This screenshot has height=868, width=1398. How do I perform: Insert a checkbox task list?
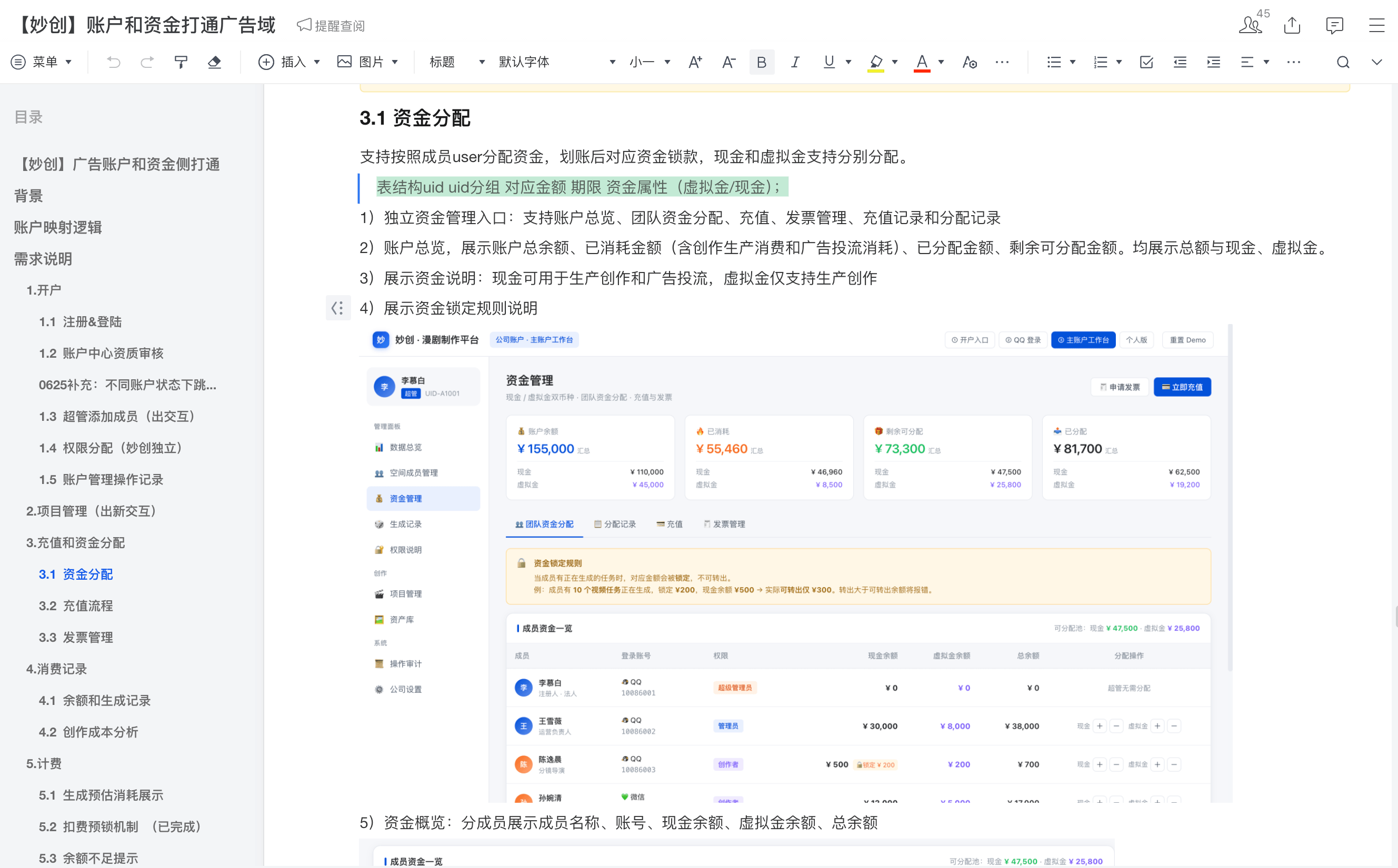point(1146,62)
